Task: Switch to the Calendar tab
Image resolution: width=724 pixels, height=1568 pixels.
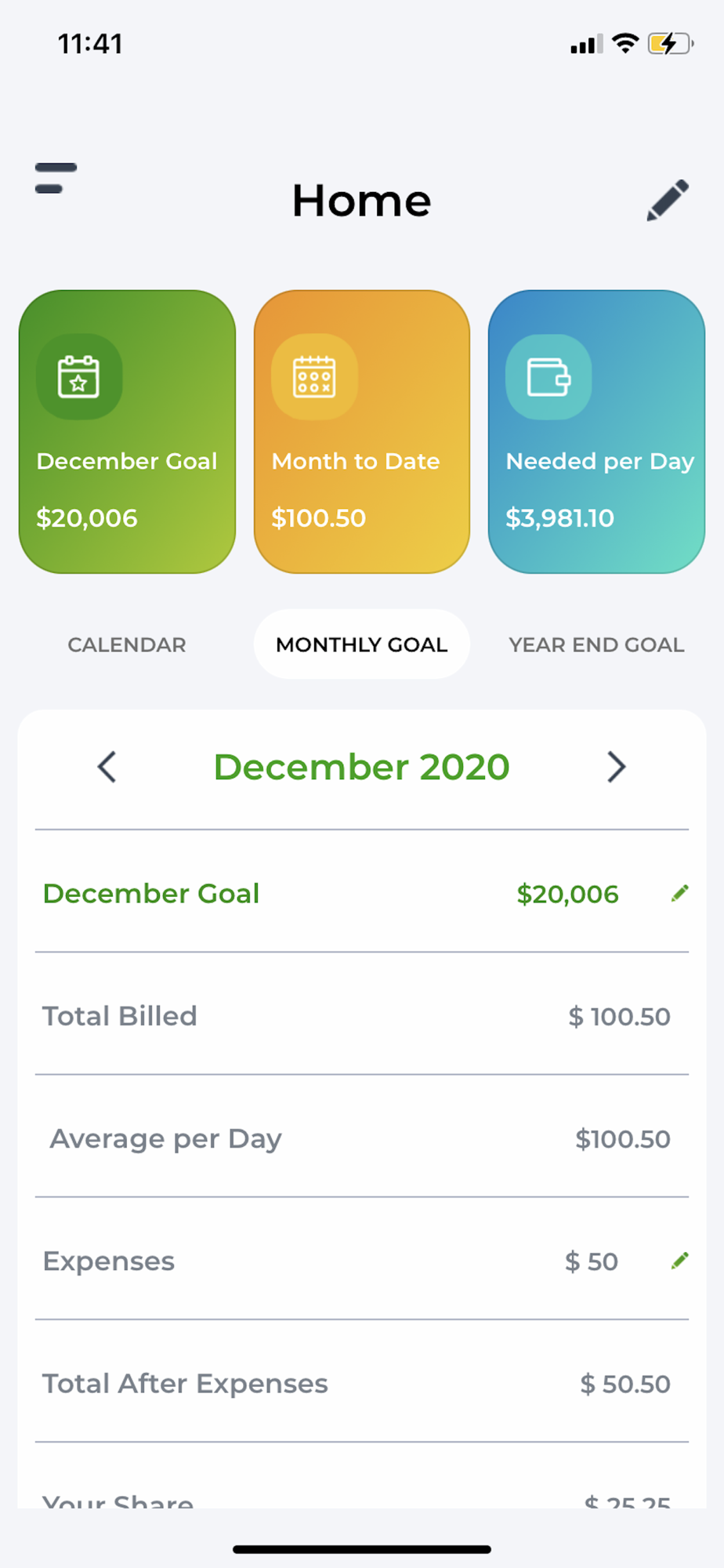Action: tap(127, 644)
